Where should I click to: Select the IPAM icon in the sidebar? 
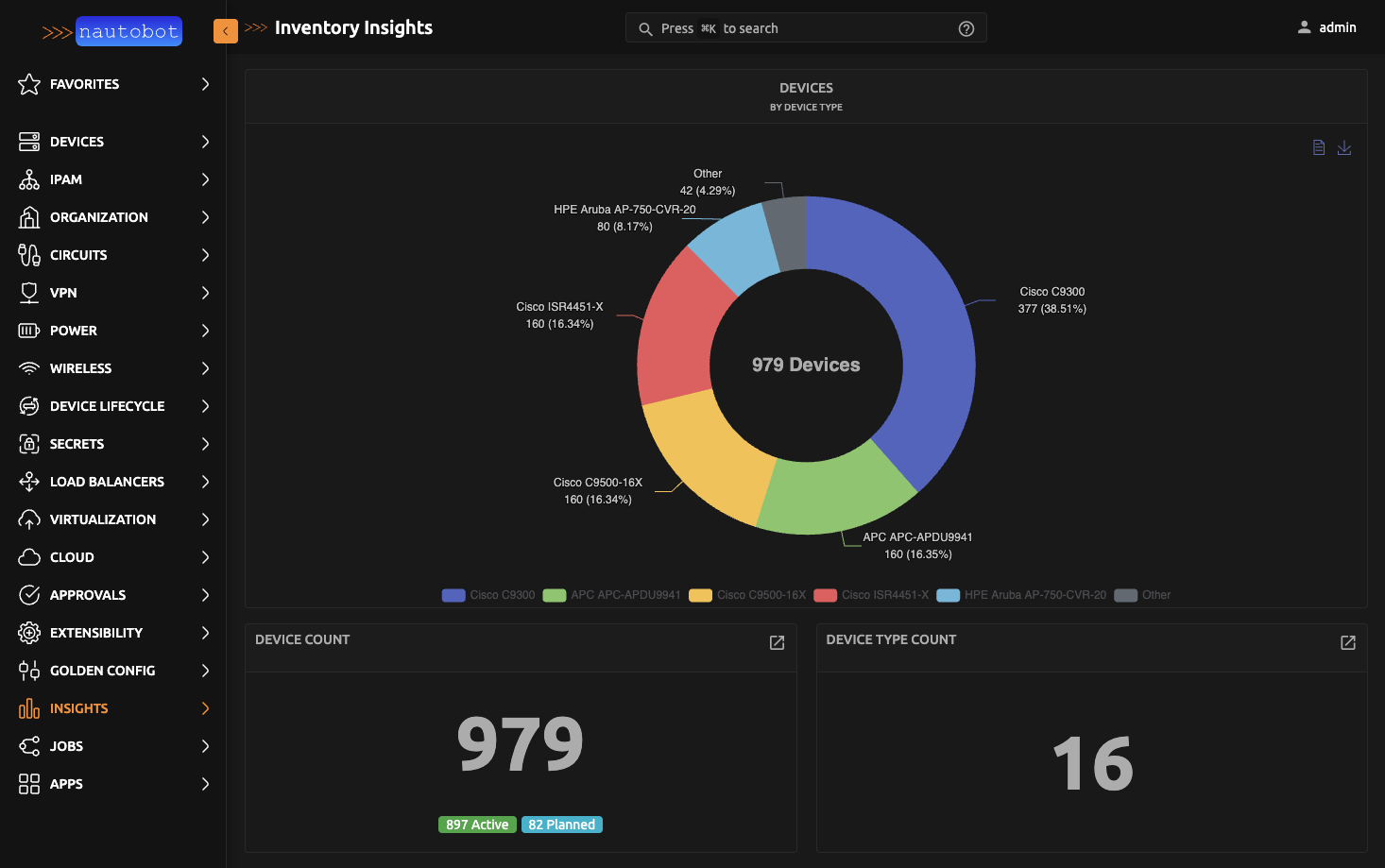pos(29,179)
